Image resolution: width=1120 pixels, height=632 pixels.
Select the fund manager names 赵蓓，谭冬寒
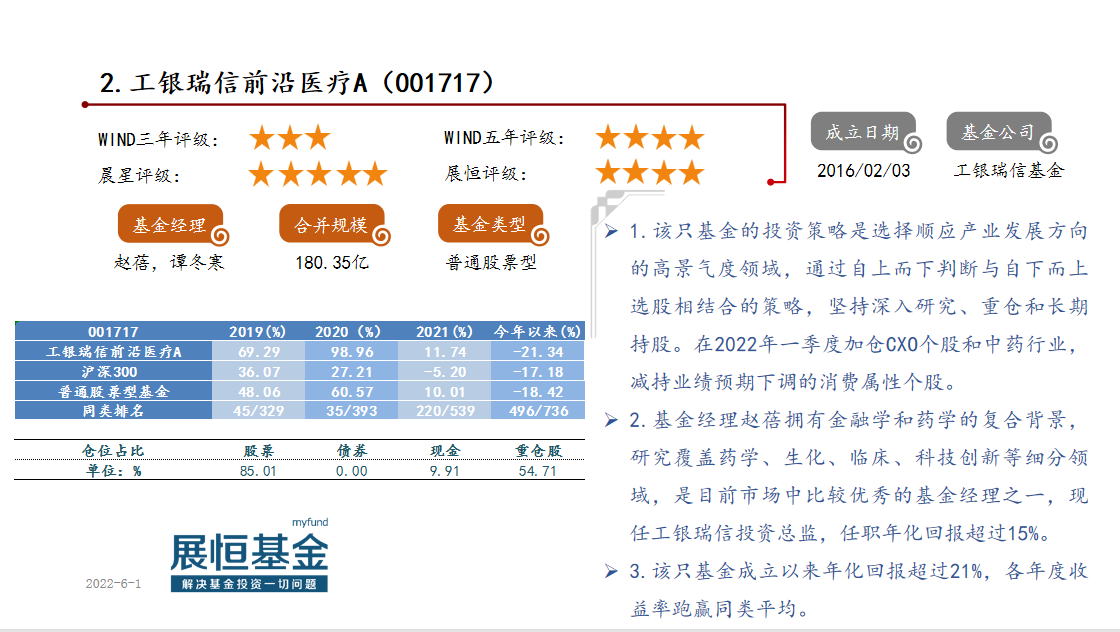click(x=169, y=263)
